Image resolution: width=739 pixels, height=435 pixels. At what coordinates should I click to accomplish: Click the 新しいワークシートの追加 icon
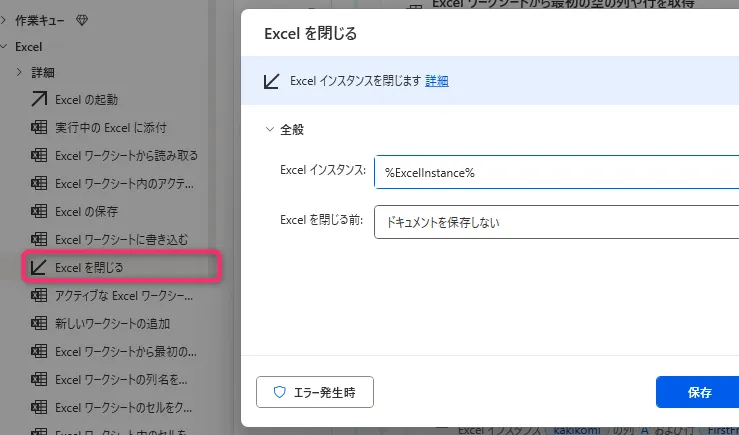coord(40,323)
